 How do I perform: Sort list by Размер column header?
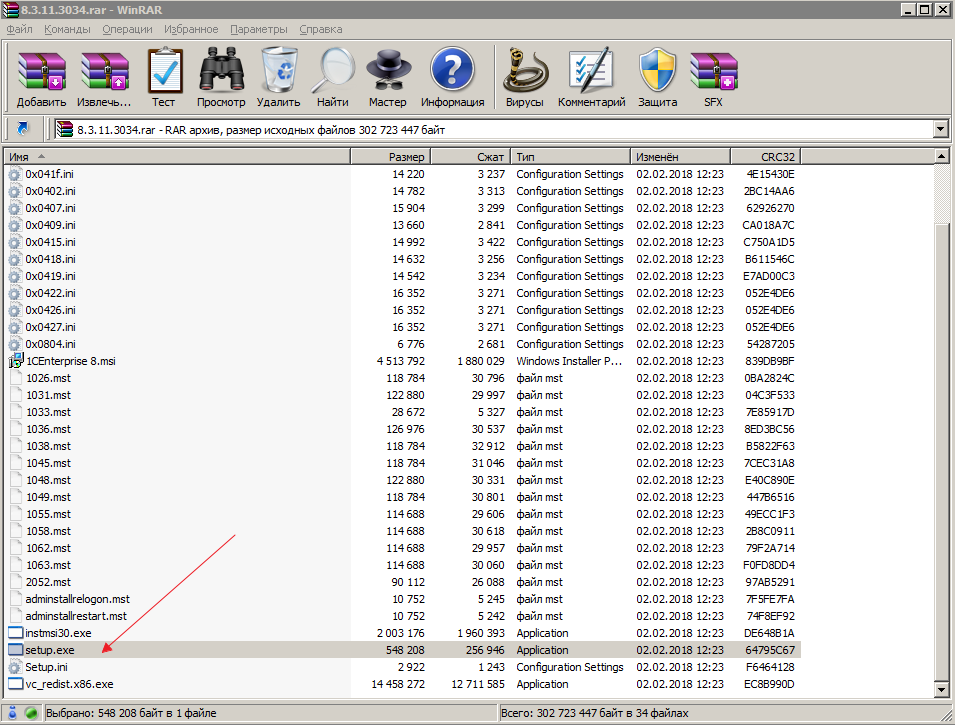click(390, 157)
